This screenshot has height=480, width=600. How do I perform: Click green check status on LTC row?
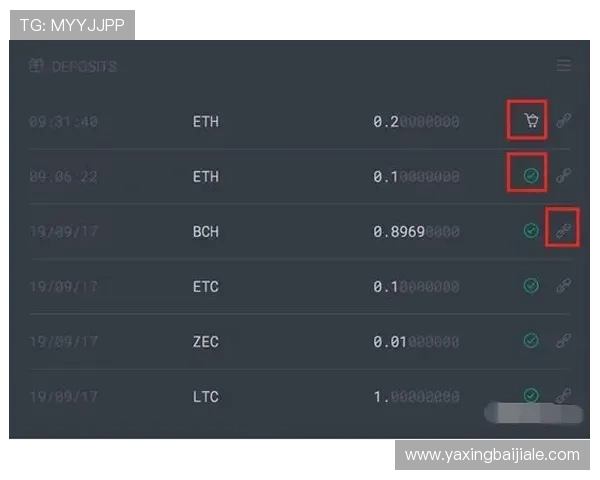coord(531,395)
